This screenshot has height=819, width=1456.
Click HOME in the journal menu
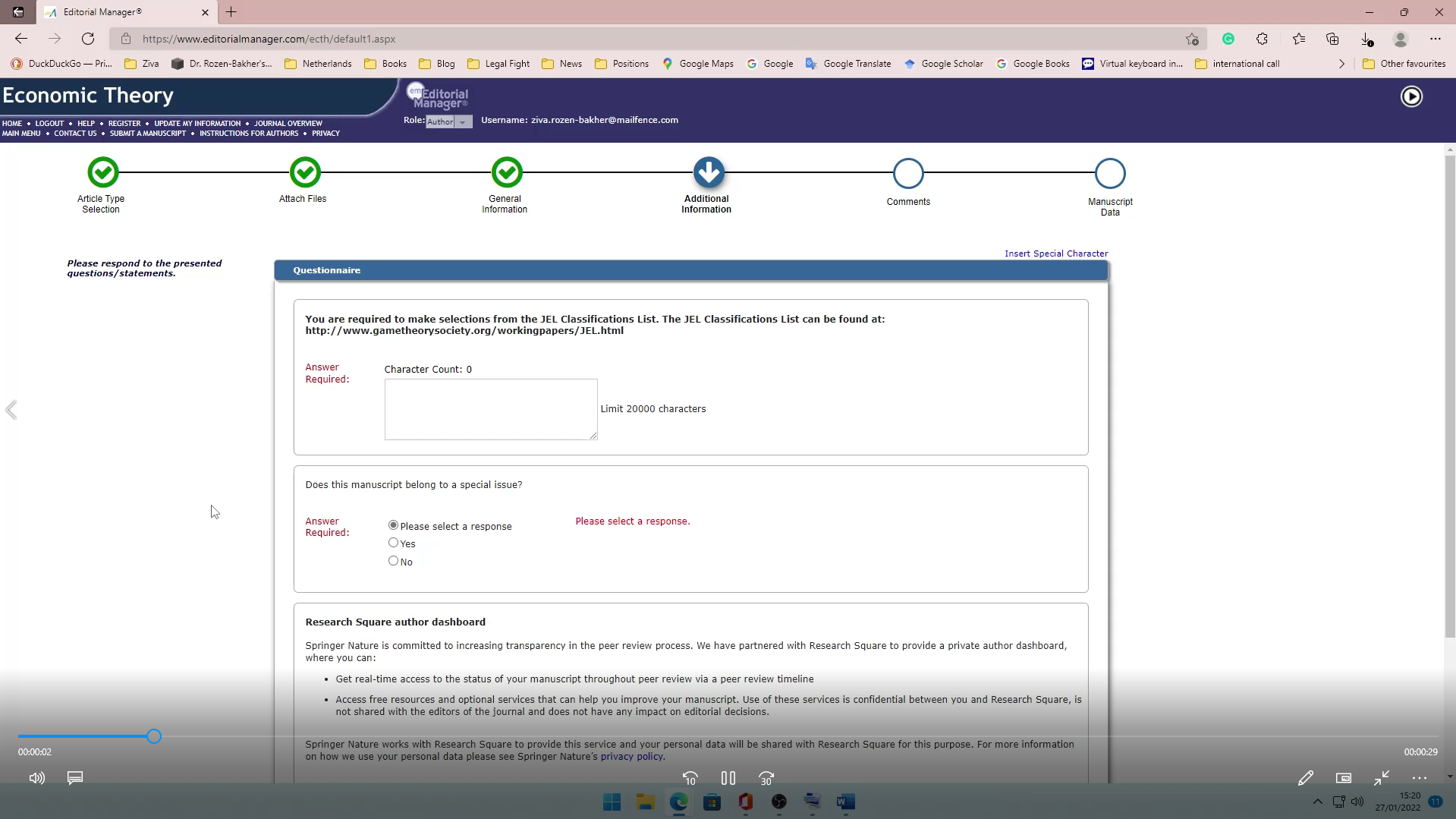[12, 124]
